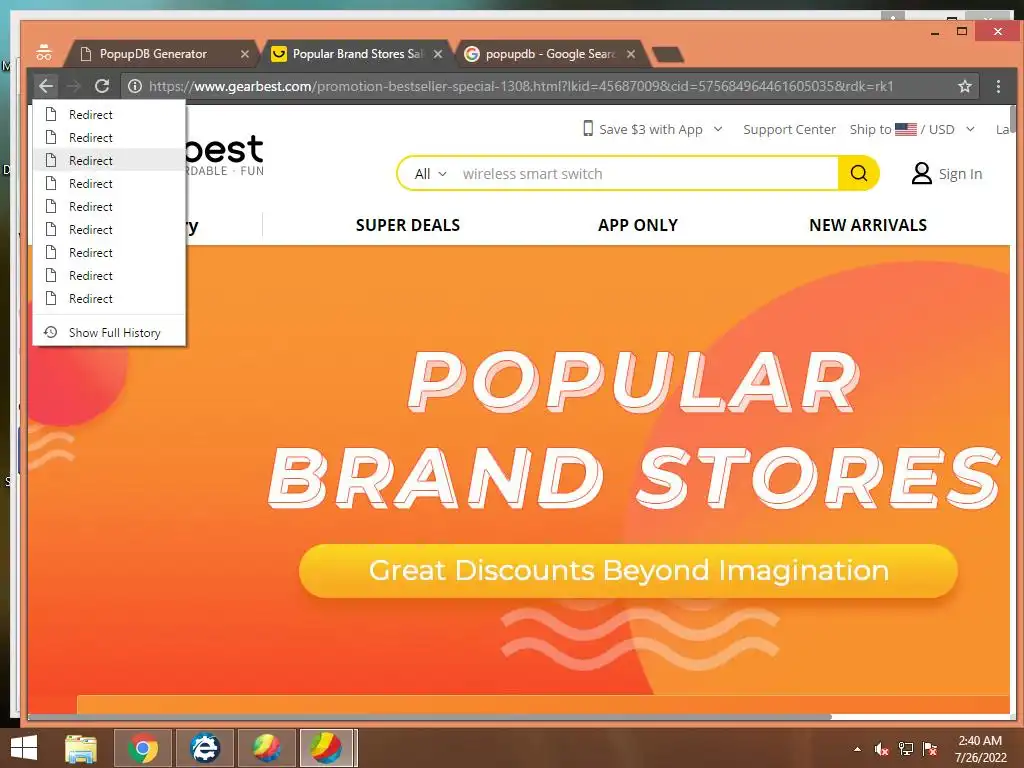1024x768 pixels.
Task: Open the All categories search dropdown
Action: pyautogui.click(x=430, y=174)
